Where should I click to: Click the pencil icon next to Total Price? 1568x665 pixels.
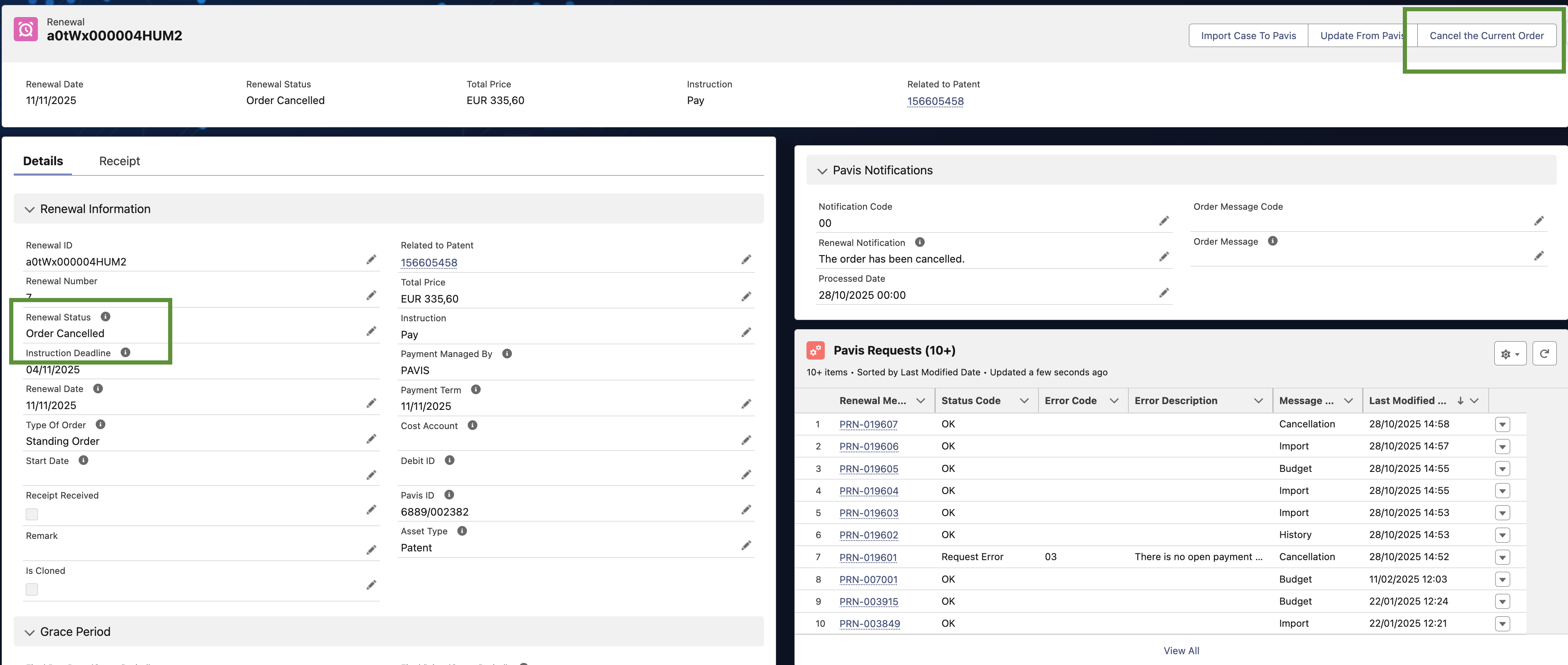click(x=746, y=297)
